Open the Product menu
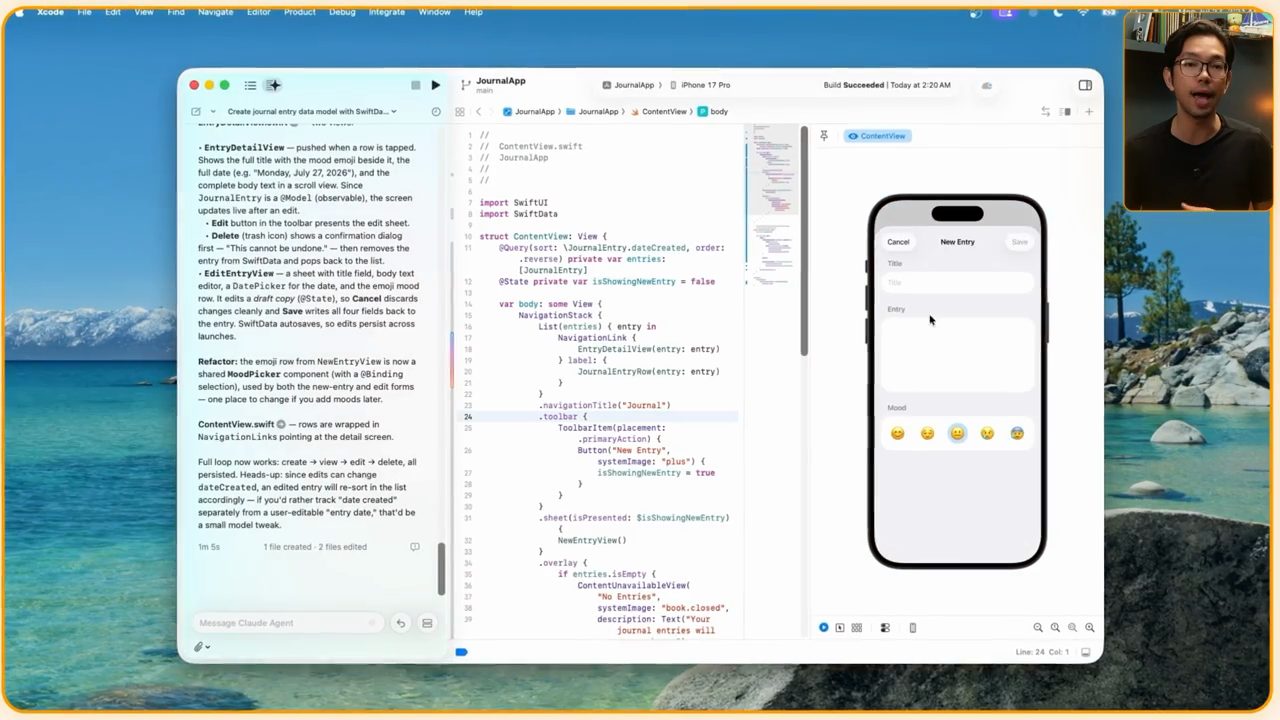This screenshot has width=1280, height=720. pos(299,12)
